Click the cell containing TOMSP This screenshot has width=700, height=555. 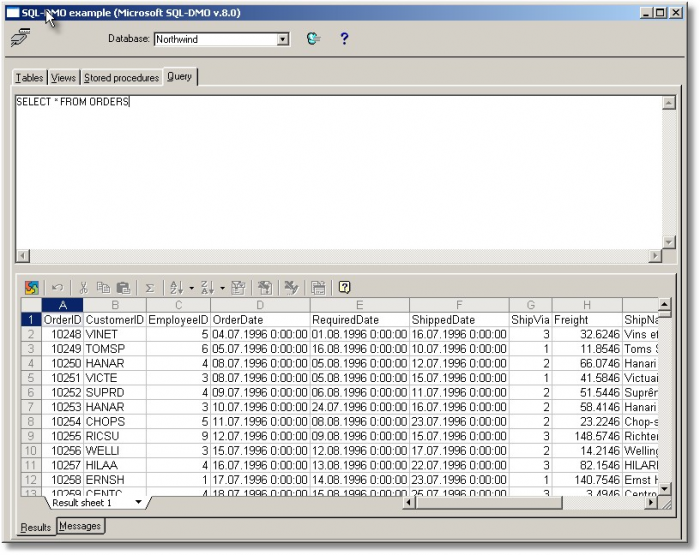tap(115, 349)
